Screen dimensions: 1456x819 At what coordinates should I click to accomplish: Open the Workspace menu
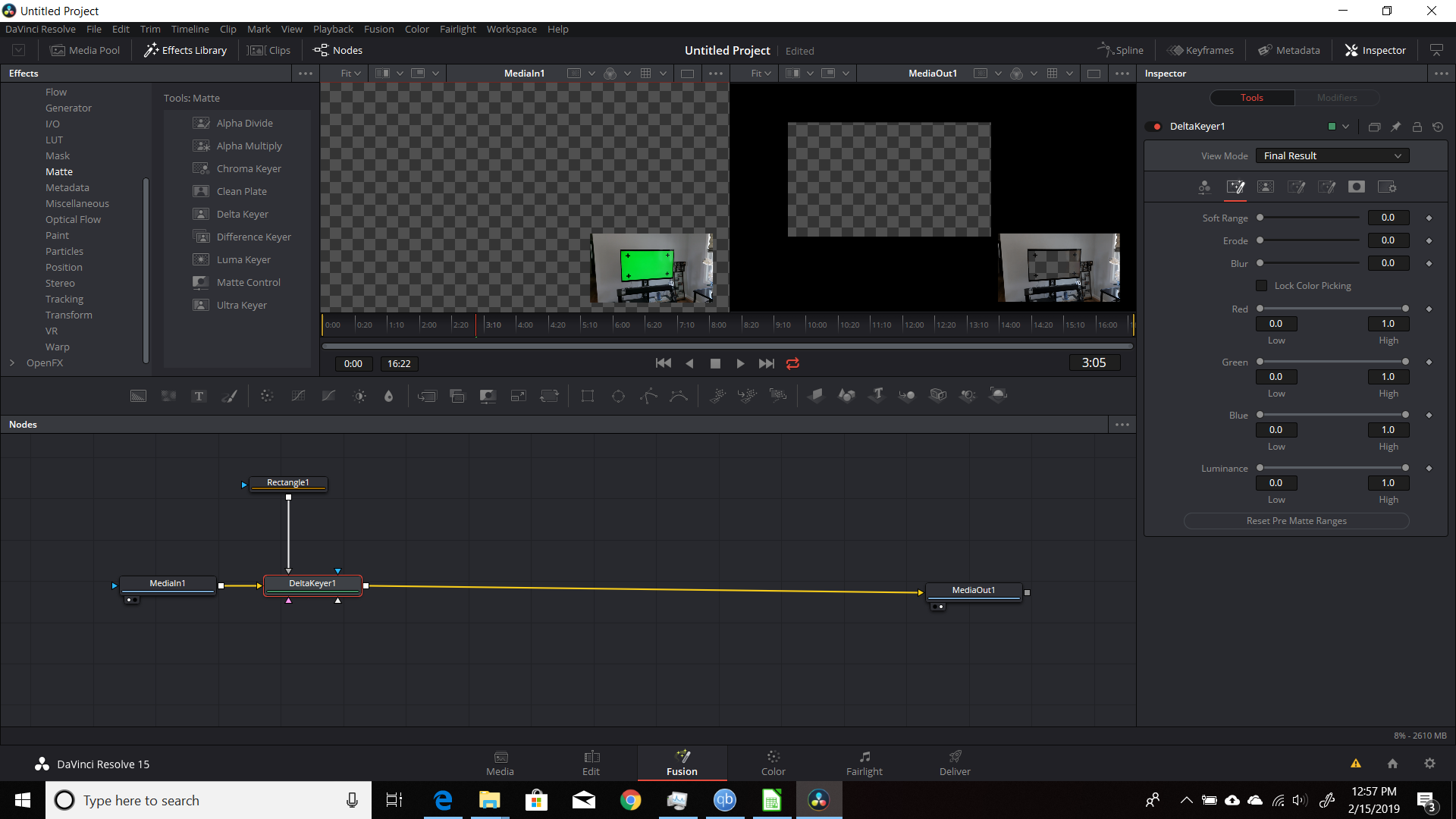(x=511, y=29)
